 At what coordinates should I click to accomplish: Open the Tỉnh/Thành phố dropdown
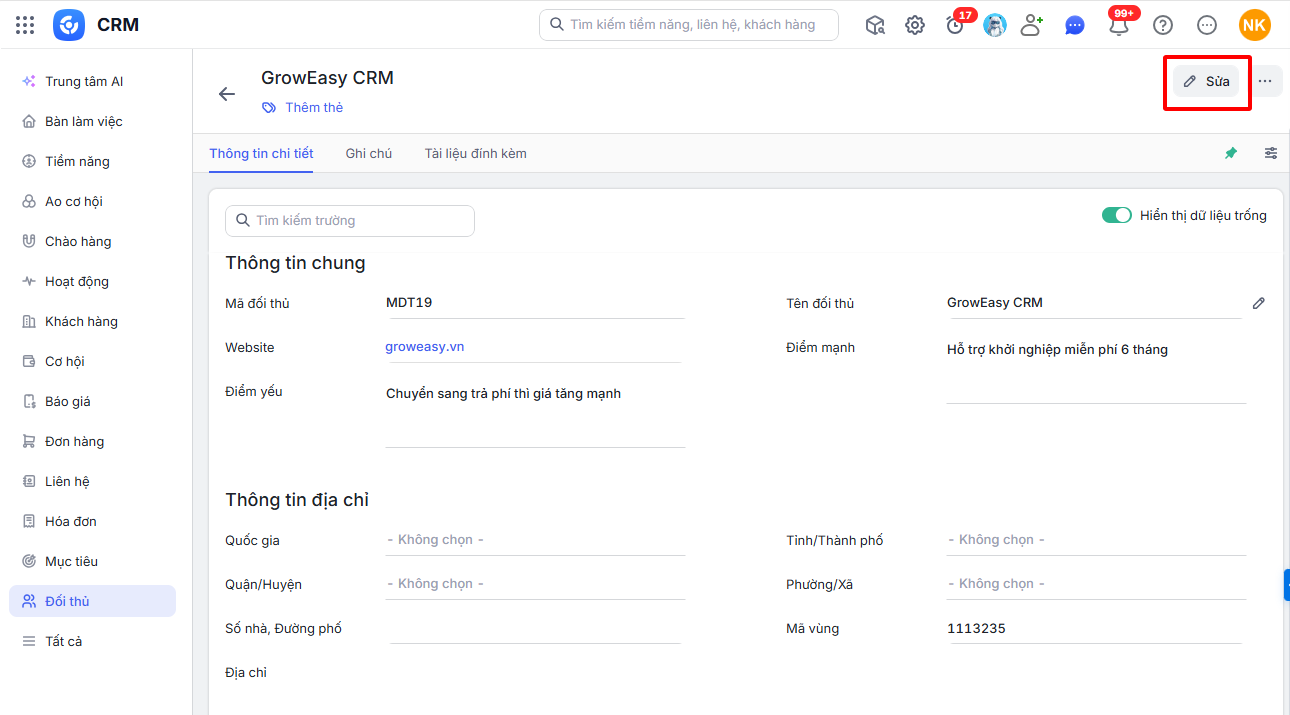click(x=1096, y=540)
